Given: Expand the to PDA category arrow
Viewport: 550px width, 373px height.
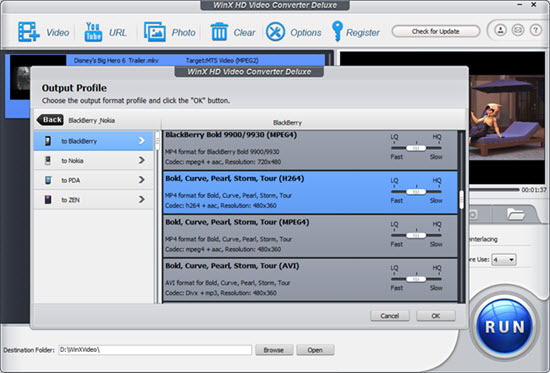Looking at the screenshot, I should (x=141, y=180).
